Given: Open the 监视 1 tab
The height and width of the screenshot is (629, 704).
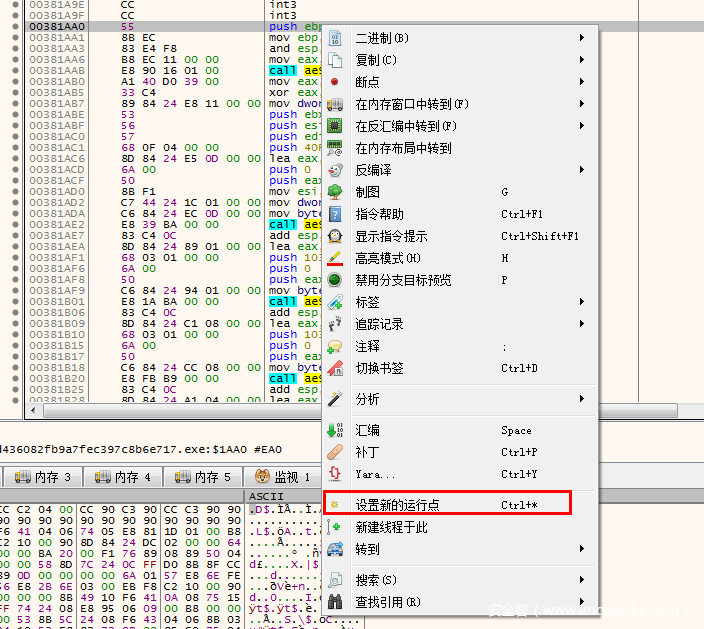Looking at the screenshot, I should point(283,477).
